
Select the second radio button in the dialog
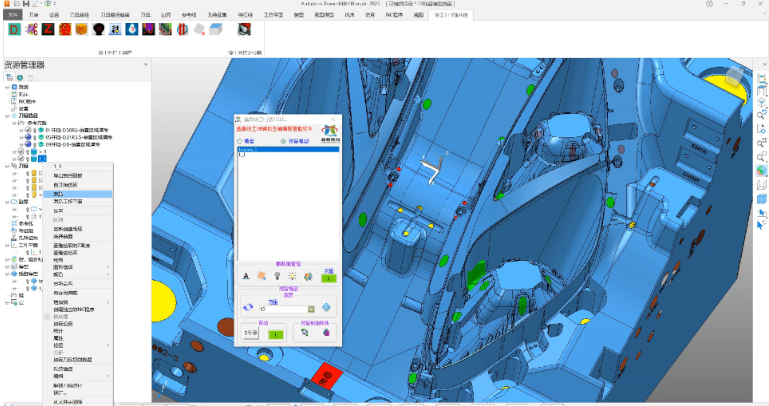[285, 141]
